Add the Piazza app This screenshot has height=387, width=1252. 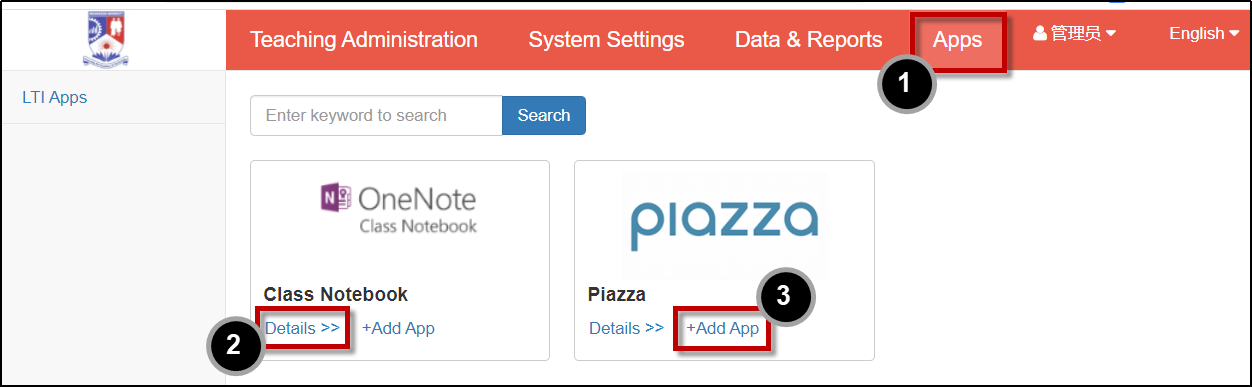722,328
